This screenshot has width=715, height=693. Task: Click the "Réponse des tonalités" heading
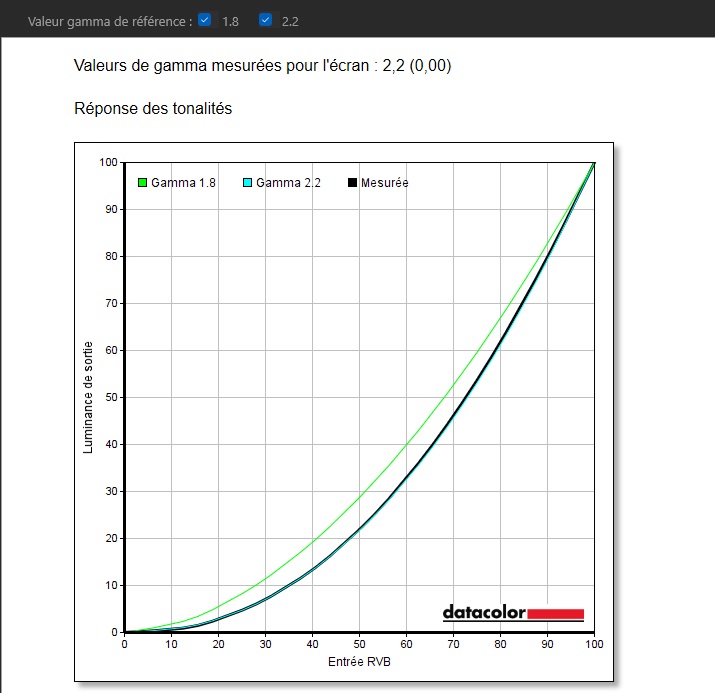click(x=153, y=108)
